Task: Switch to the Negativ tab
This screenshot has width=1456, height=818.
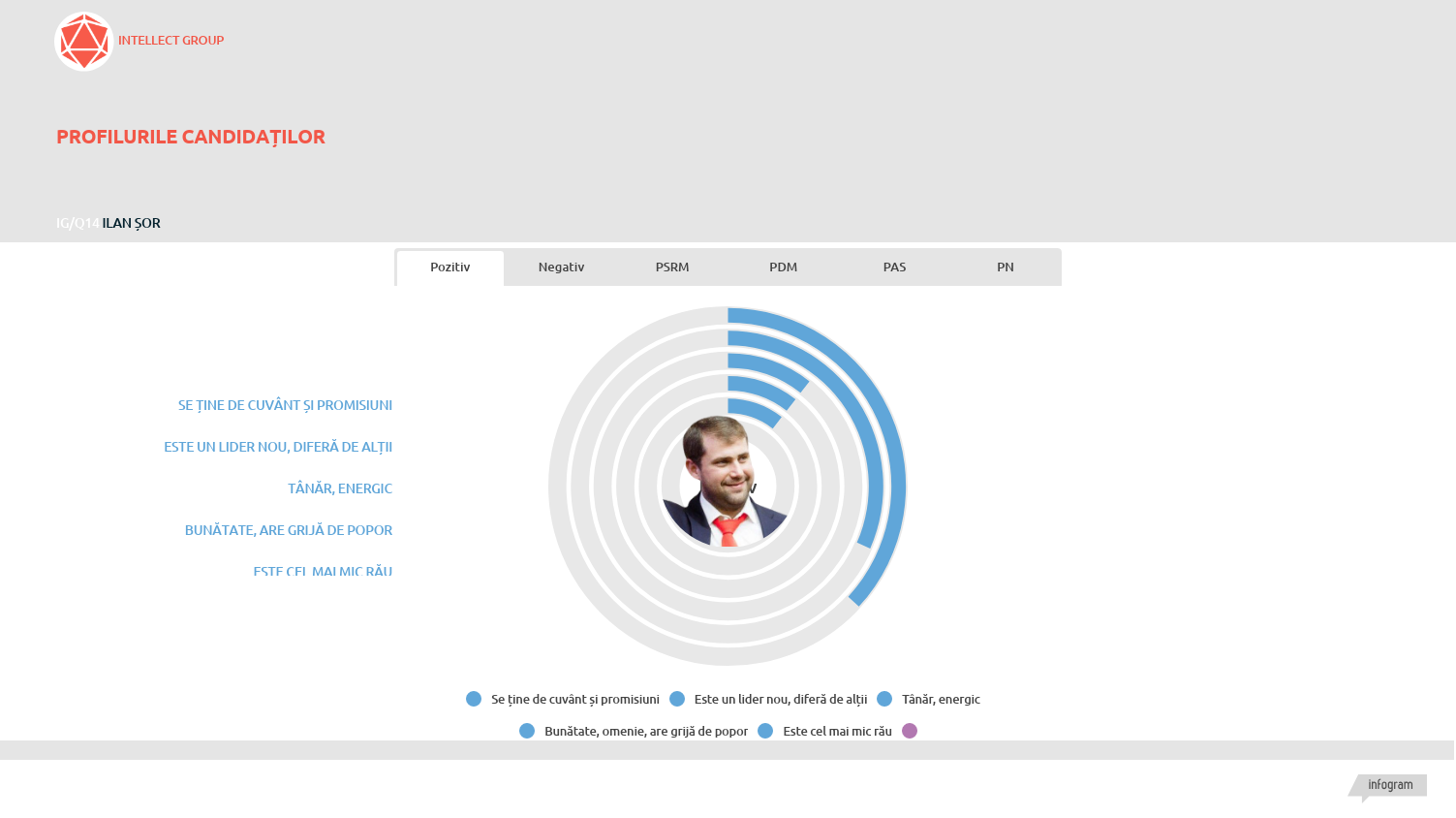Action: pos(561,267)
